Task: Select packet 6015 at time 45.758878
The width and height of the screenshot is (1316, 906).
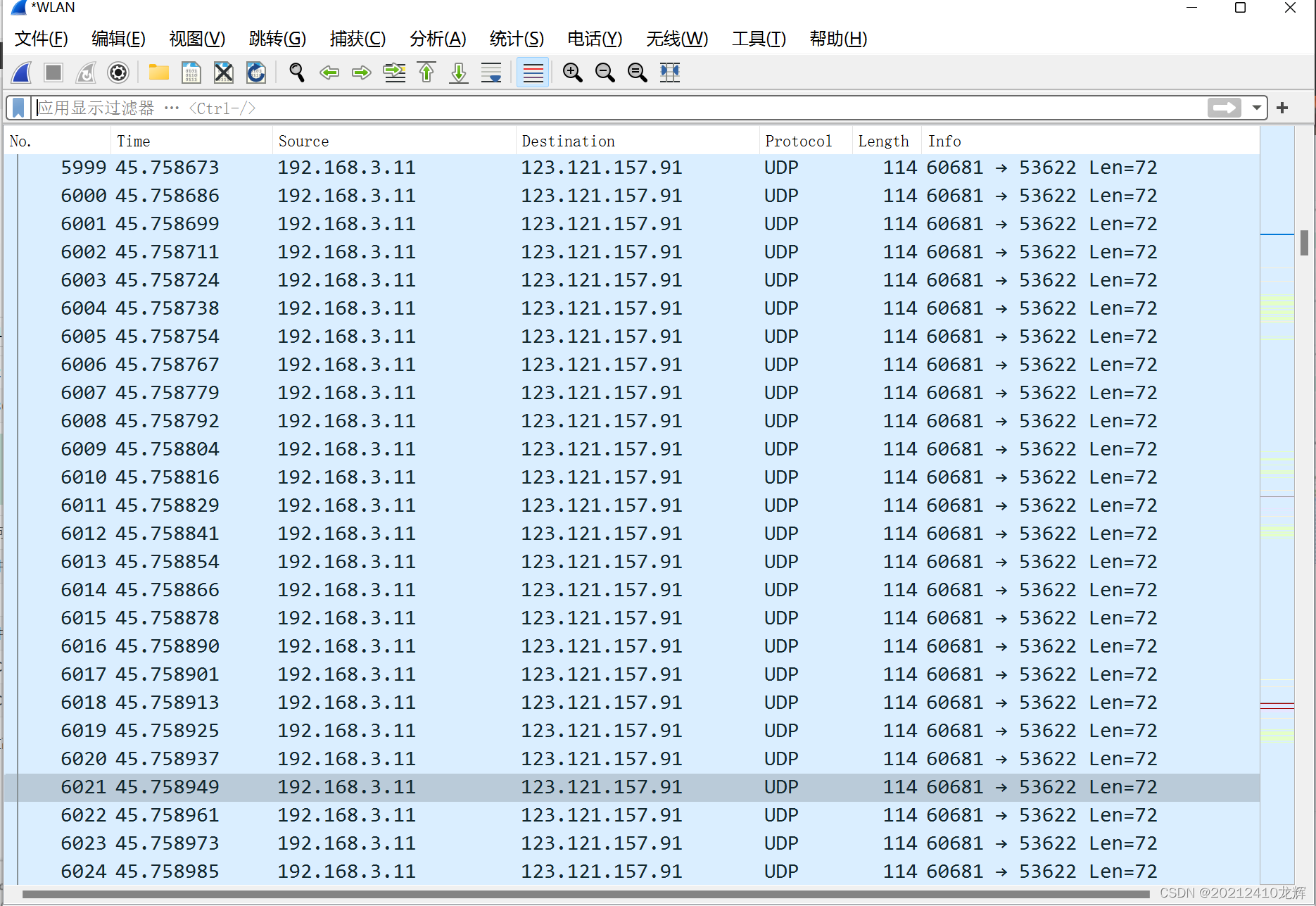Action: [x=632, y=618]
